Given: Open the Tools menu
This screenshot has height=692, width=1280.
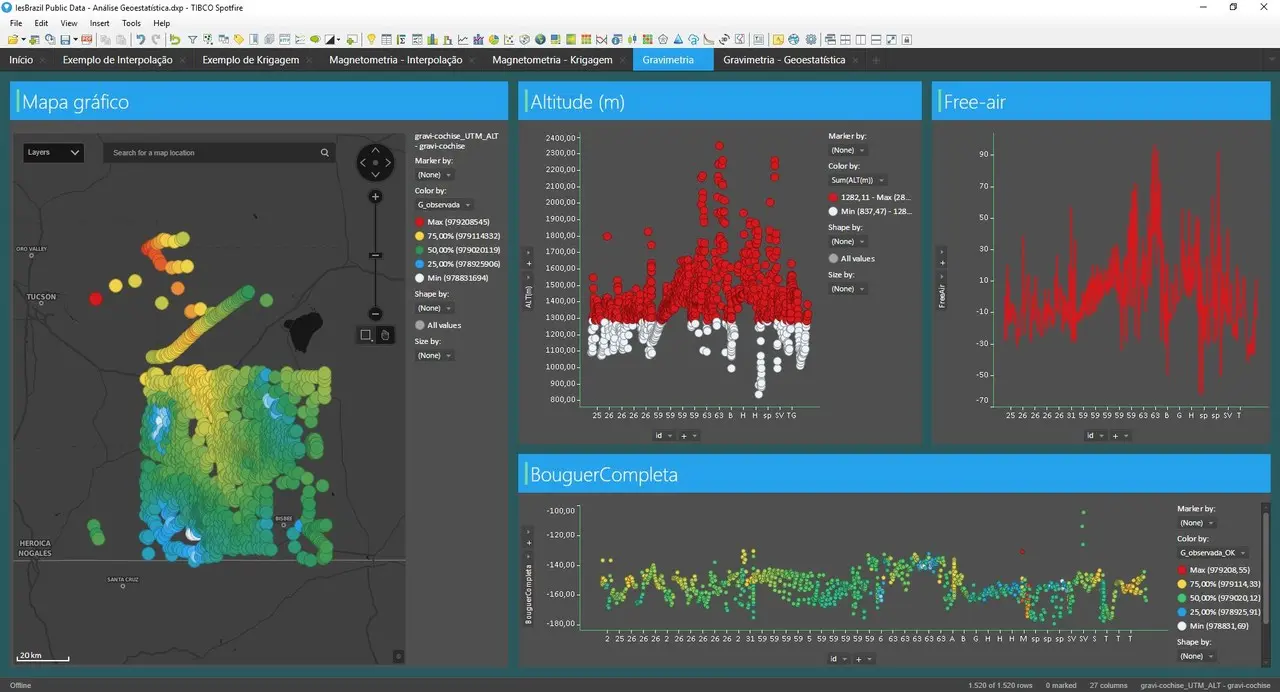Looking at the screenshot, I should (x=131, y=23).
